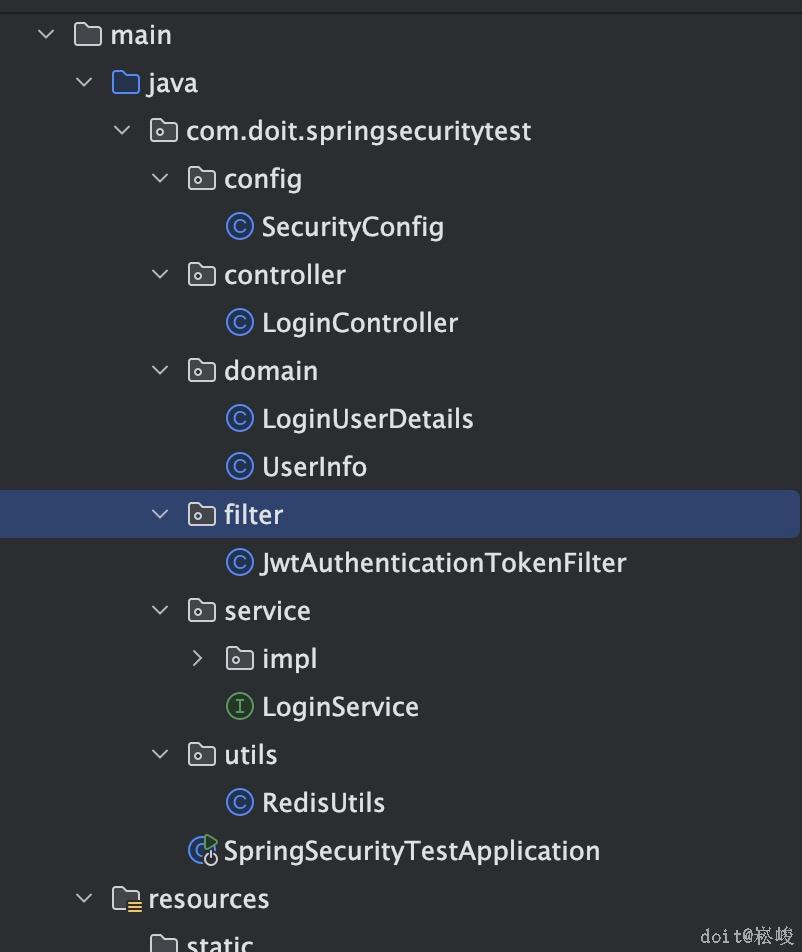Collapse the resources folder chevron
Image resolution: width=802 pixels, height=952 pixels.
[84, 899]
